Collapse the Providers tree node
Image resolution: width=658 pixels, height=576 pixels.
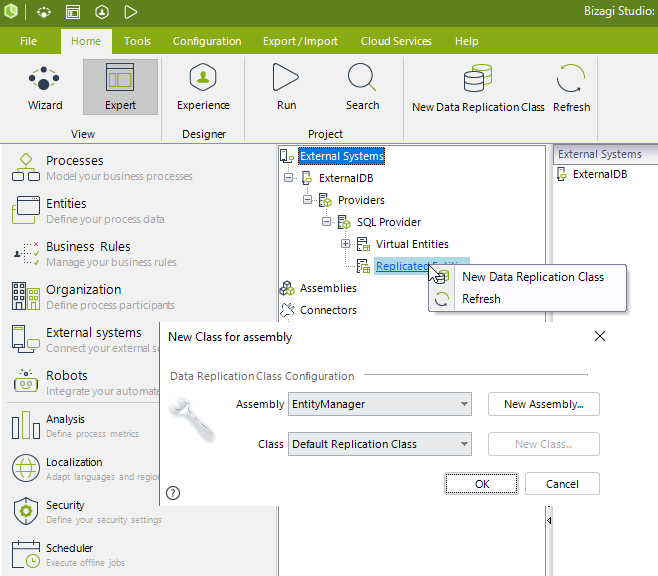(x=307, y=200)
